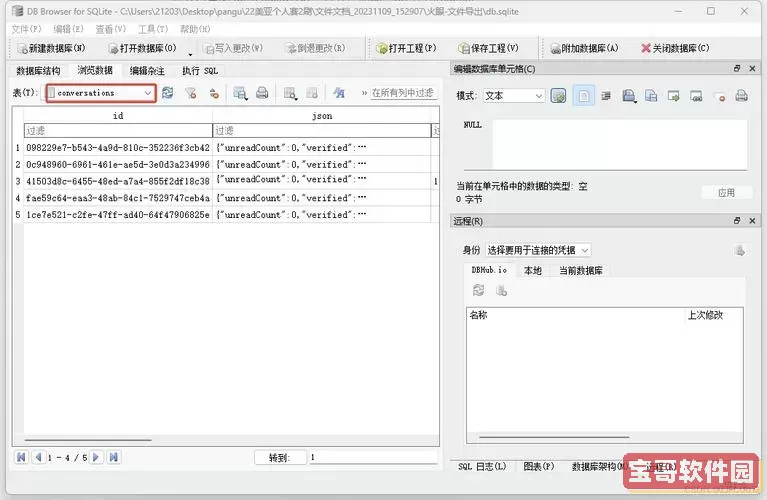Click 附加数据库(A) button
Screen dimensions: 767x500
pyautogui.click(x=585, y=48)
